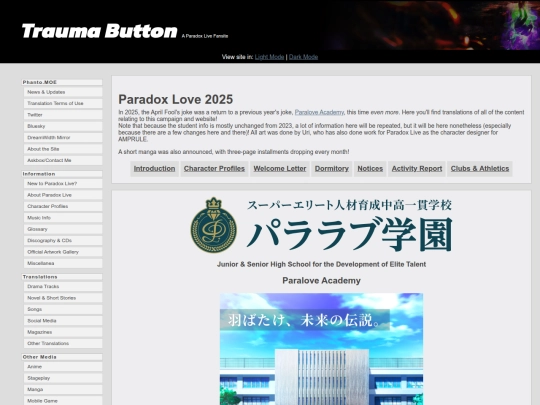Open the Clubs & Athletics tab
Viewport: 540px width, 405px height.
click(x=480, y=169)
